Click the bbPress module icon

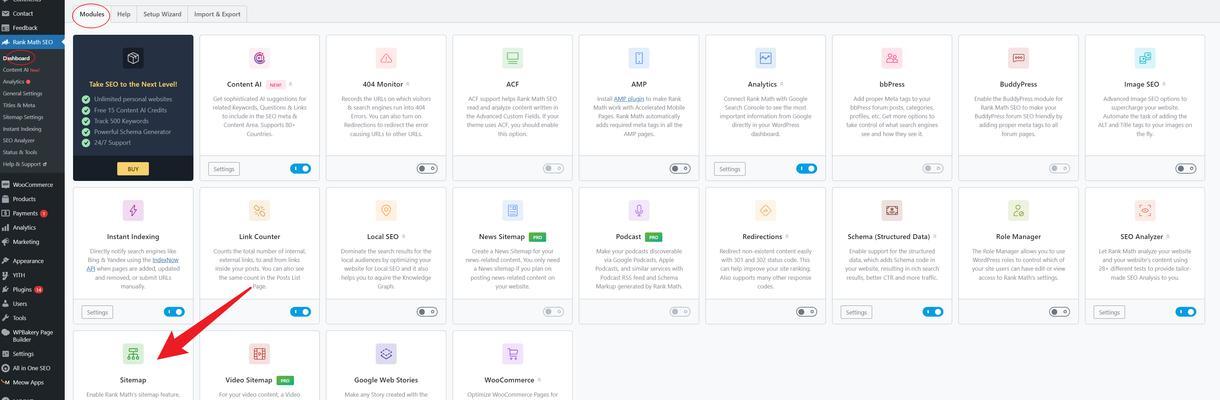[x=892, y=58]
